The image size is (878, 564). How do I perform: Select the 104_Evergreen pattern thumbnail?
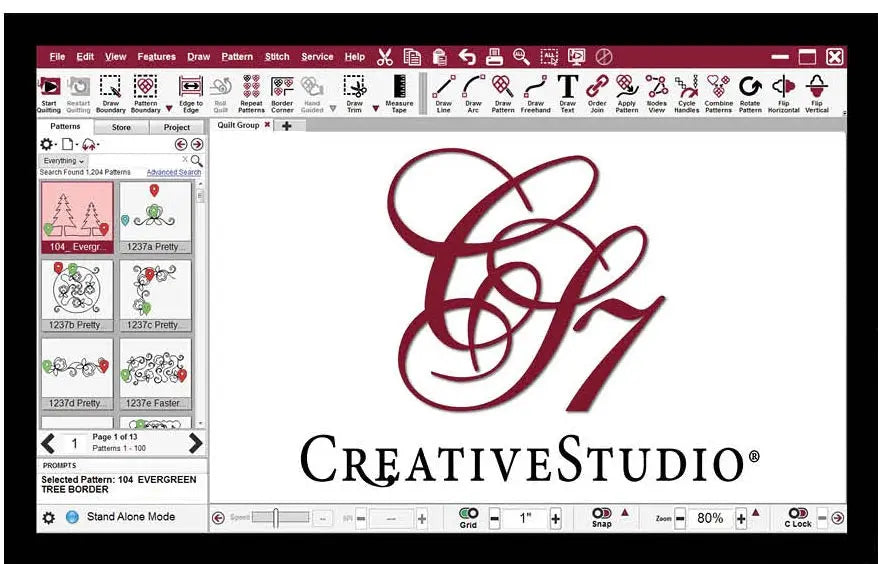[x=77, y=217]
